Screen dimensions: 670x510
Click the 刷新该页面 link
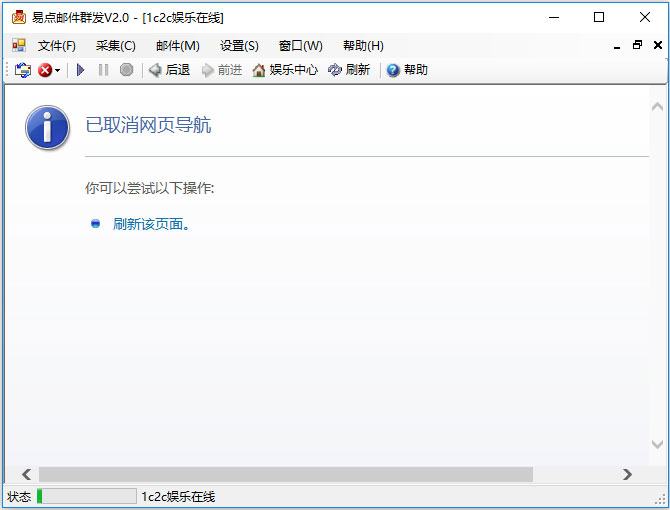coord(151,224)
